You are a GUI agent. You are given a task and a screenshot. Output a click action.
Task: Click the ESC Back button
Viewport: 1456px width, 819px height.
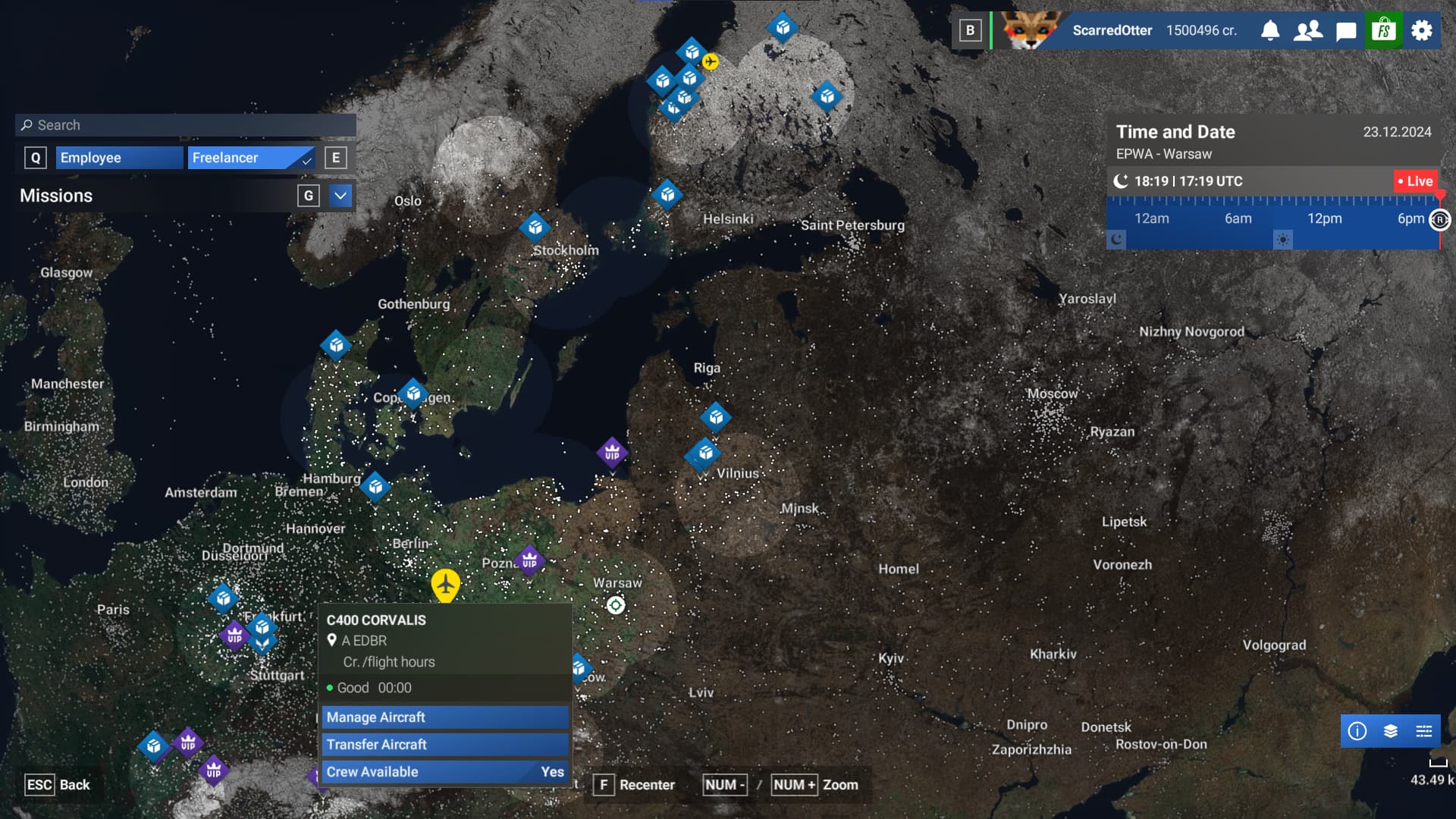coord(58,785)
